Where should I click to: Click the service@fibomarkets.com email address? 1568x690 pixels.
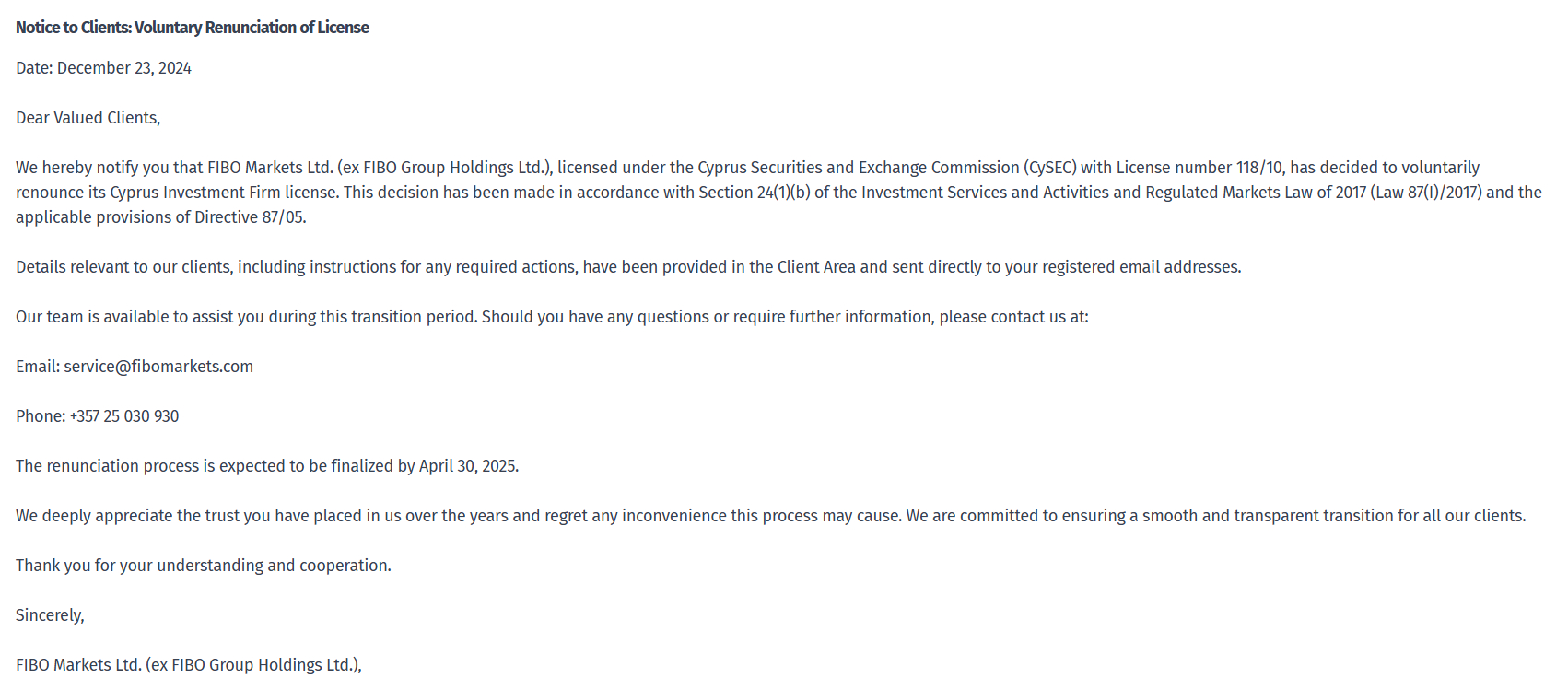click(158, 367)
